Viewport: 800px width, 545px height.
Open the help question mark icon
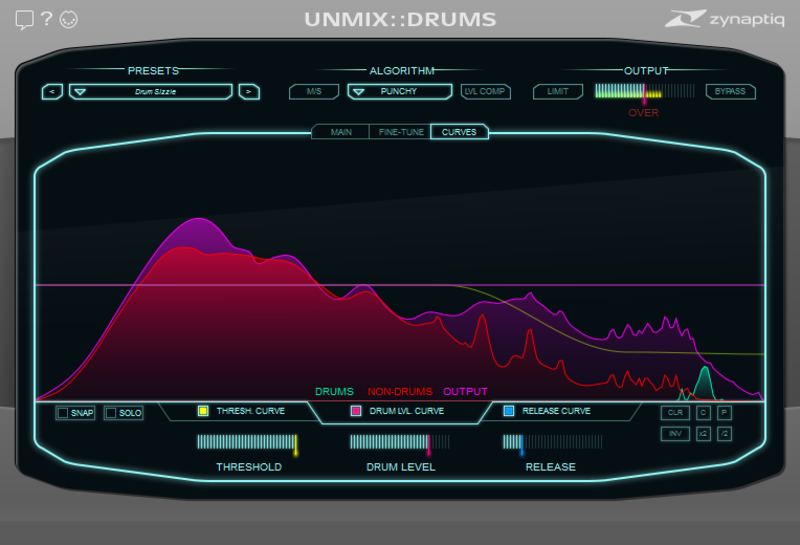(x=46, y=18)
